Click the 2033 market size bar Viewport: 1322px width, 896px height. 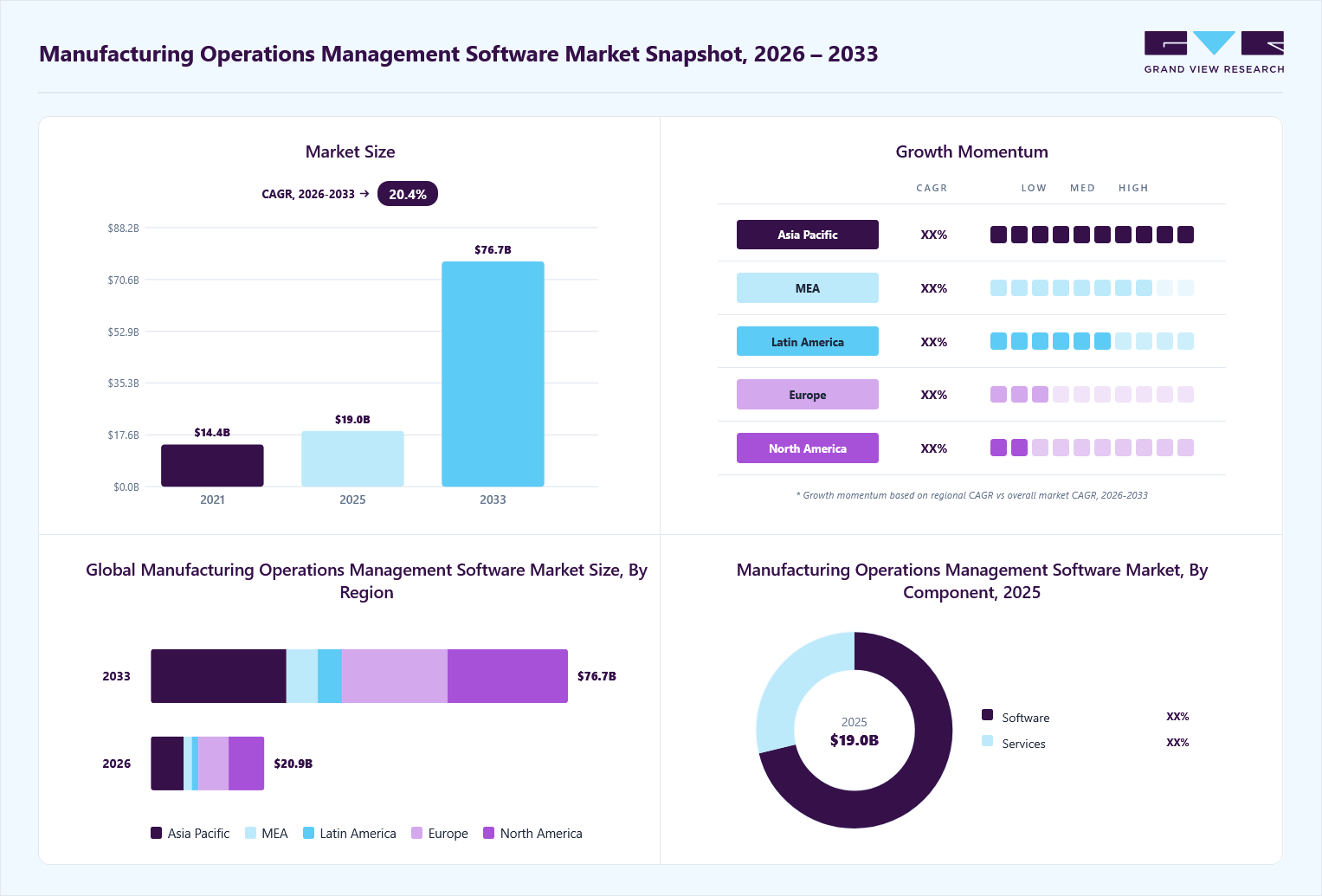click(493, 374)
